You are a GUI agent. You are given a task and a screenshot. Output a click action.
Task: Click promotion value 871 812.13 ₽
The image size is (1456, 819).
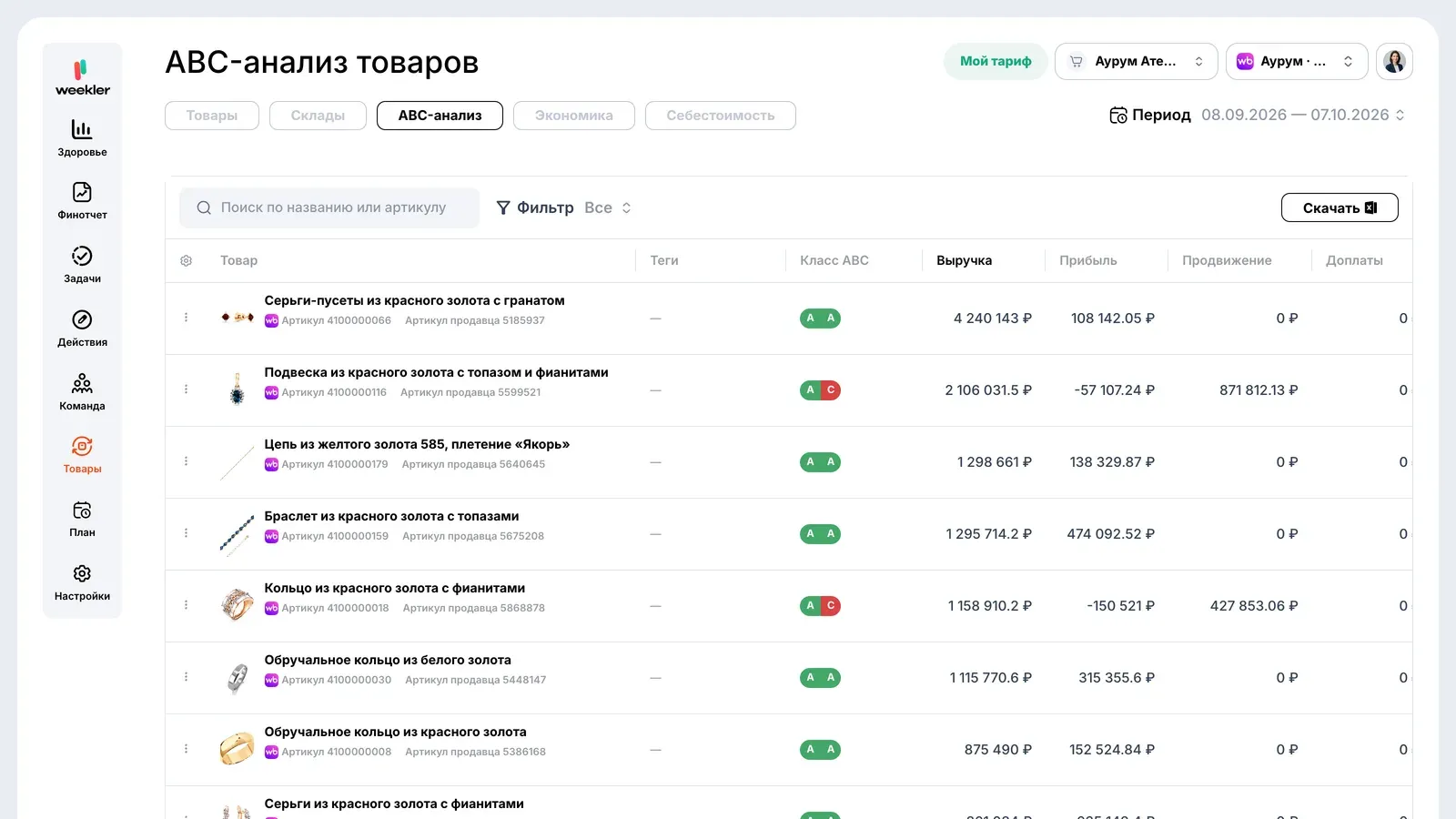1259,390
